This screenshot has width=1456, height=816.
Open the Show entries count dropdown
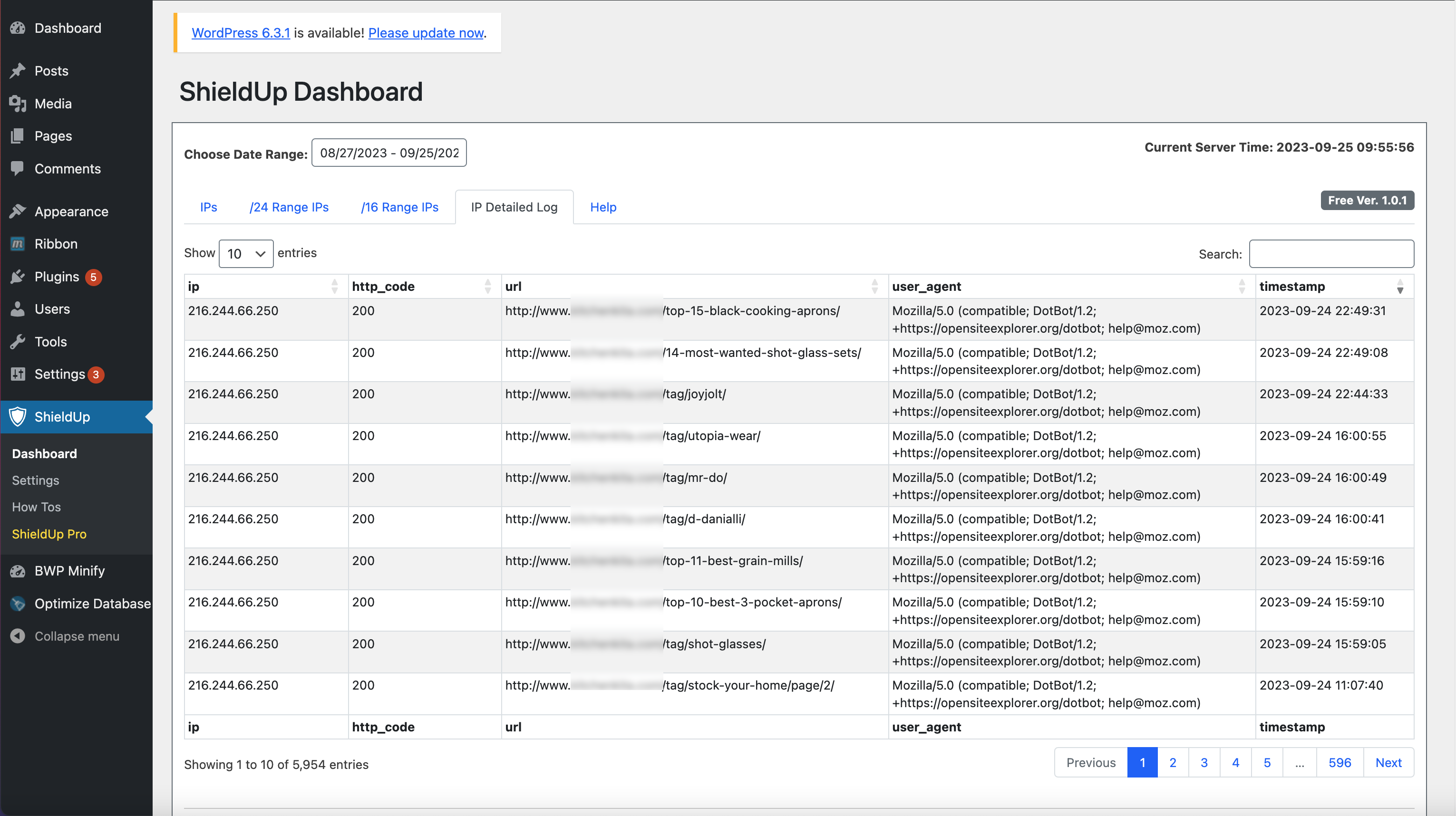(x=246, y=253)
